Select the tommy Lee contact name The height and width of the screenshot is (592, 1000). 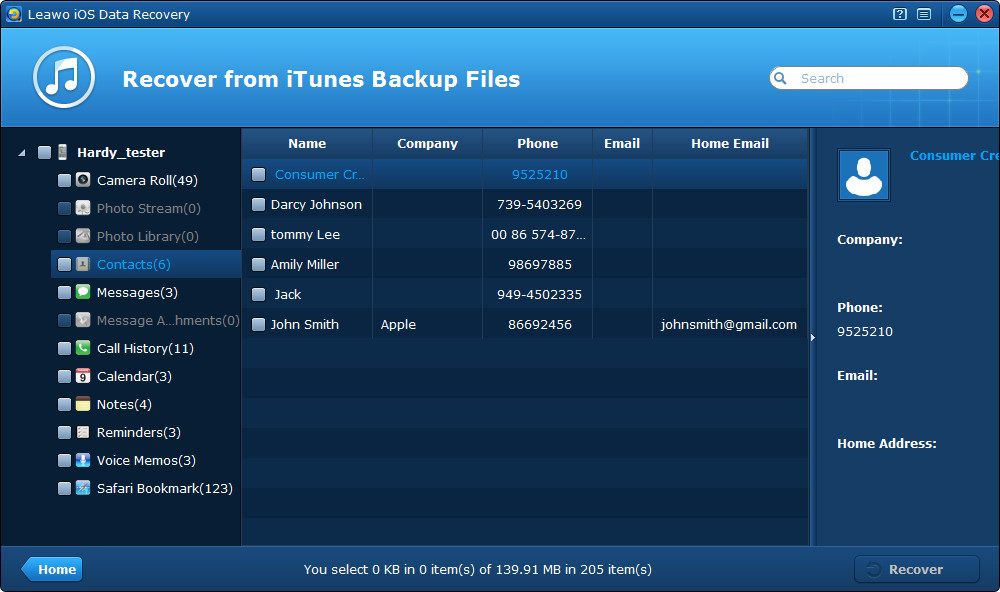[305, 234]
